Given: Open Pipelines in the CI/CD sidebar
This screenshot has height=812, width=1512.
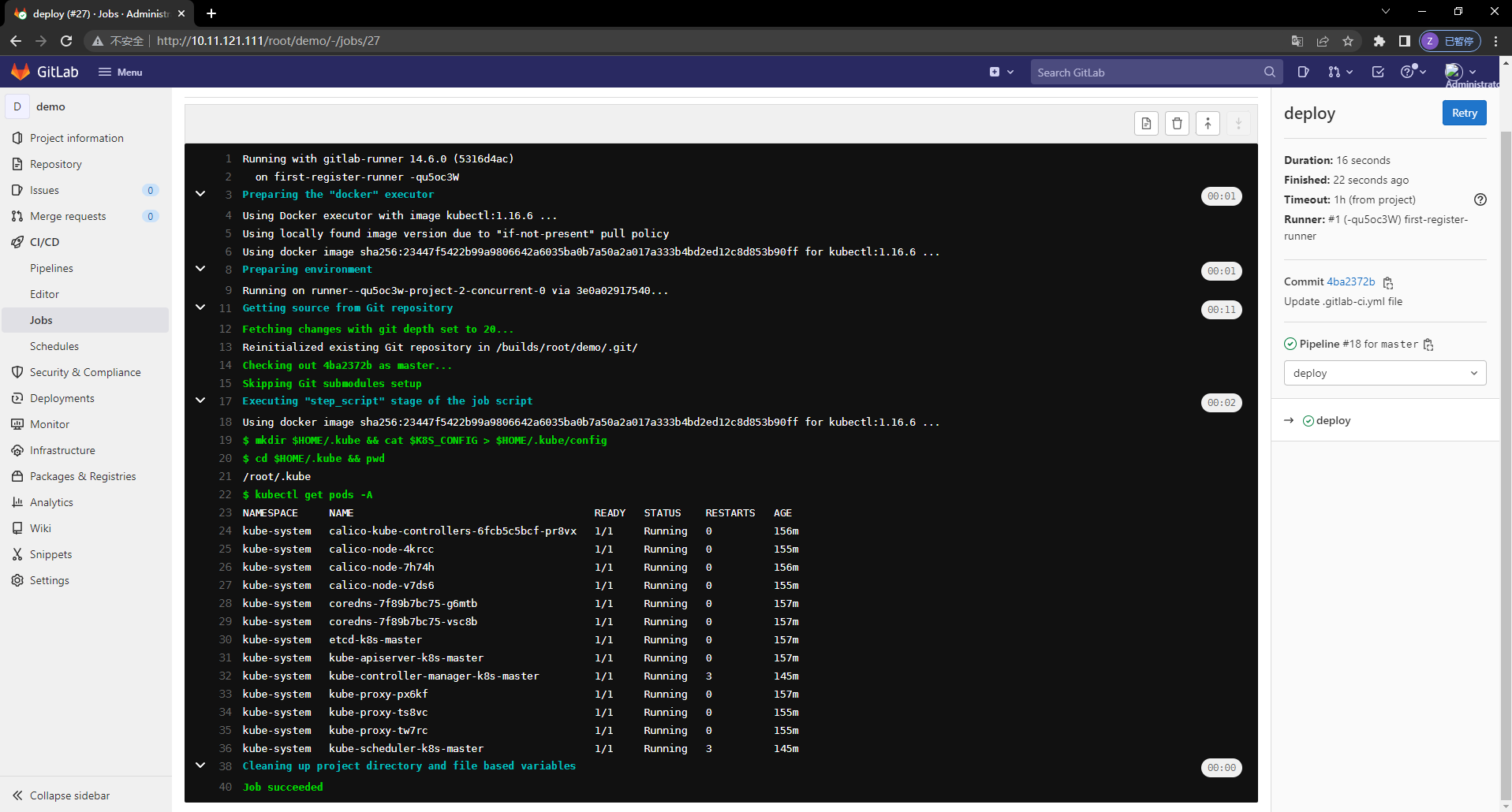Looking at the screenshot, I should (51, 268).
